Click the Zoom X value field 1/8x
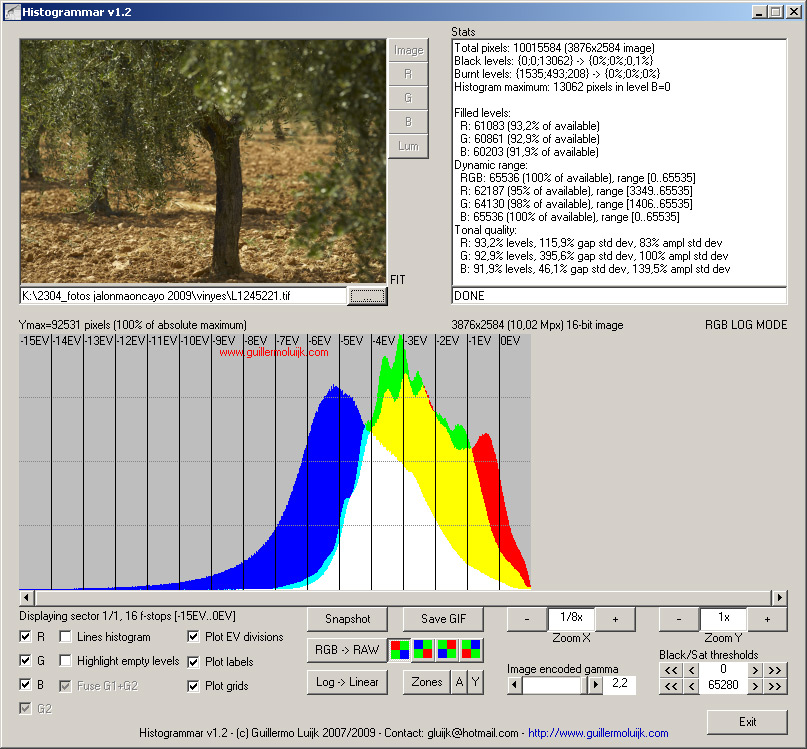This screenshot has width=807, height=749. click(571, 618)
